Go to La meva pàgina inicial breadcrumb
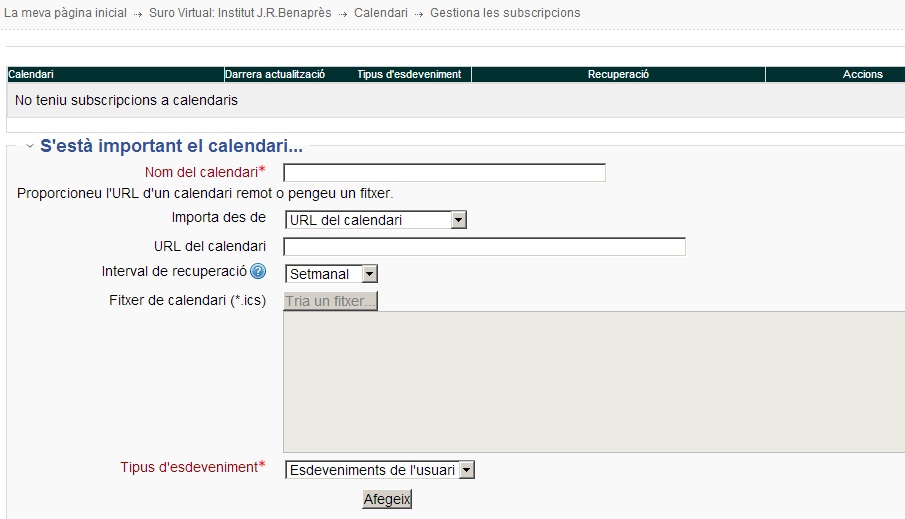This screenshot has width=905, height=519. 65,13
